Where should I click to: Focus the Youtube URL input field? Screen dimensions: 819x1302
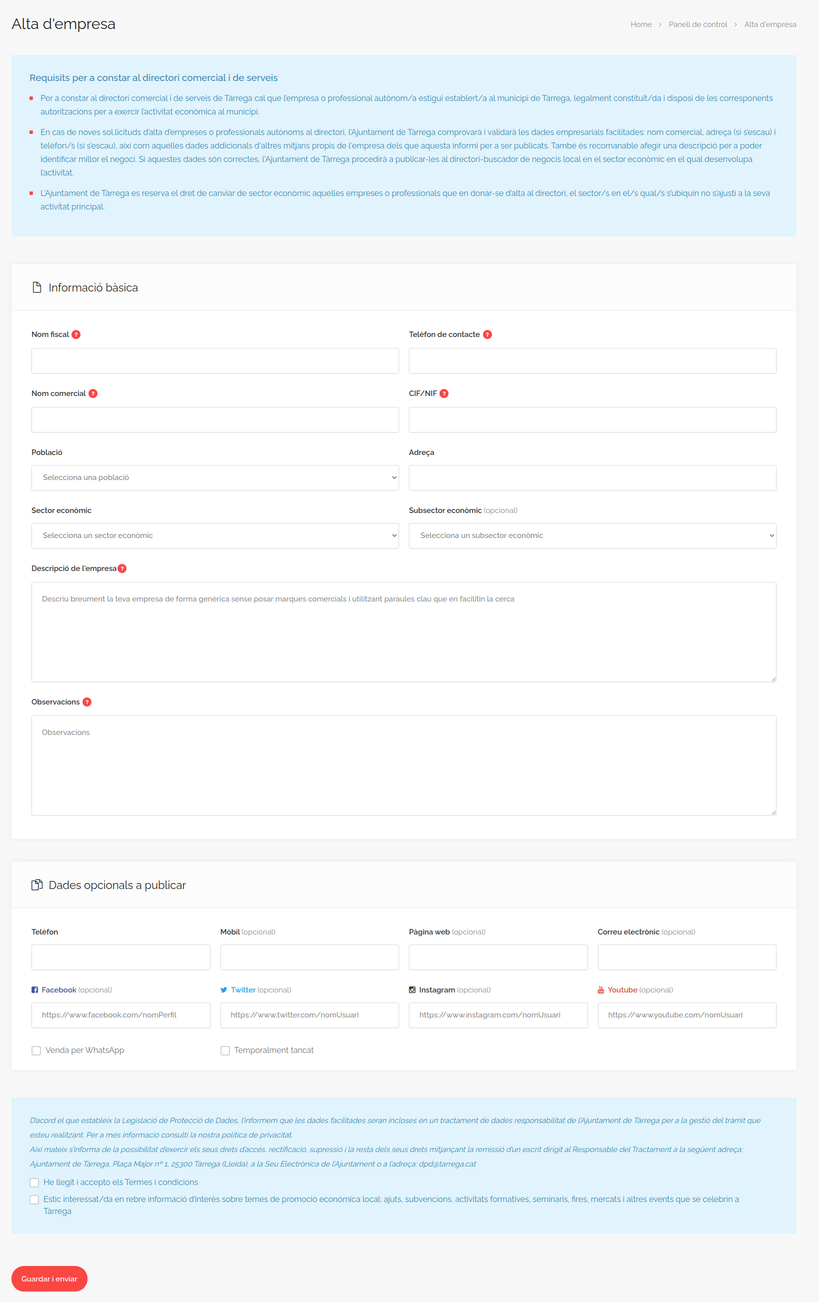tap(687, 1015)
